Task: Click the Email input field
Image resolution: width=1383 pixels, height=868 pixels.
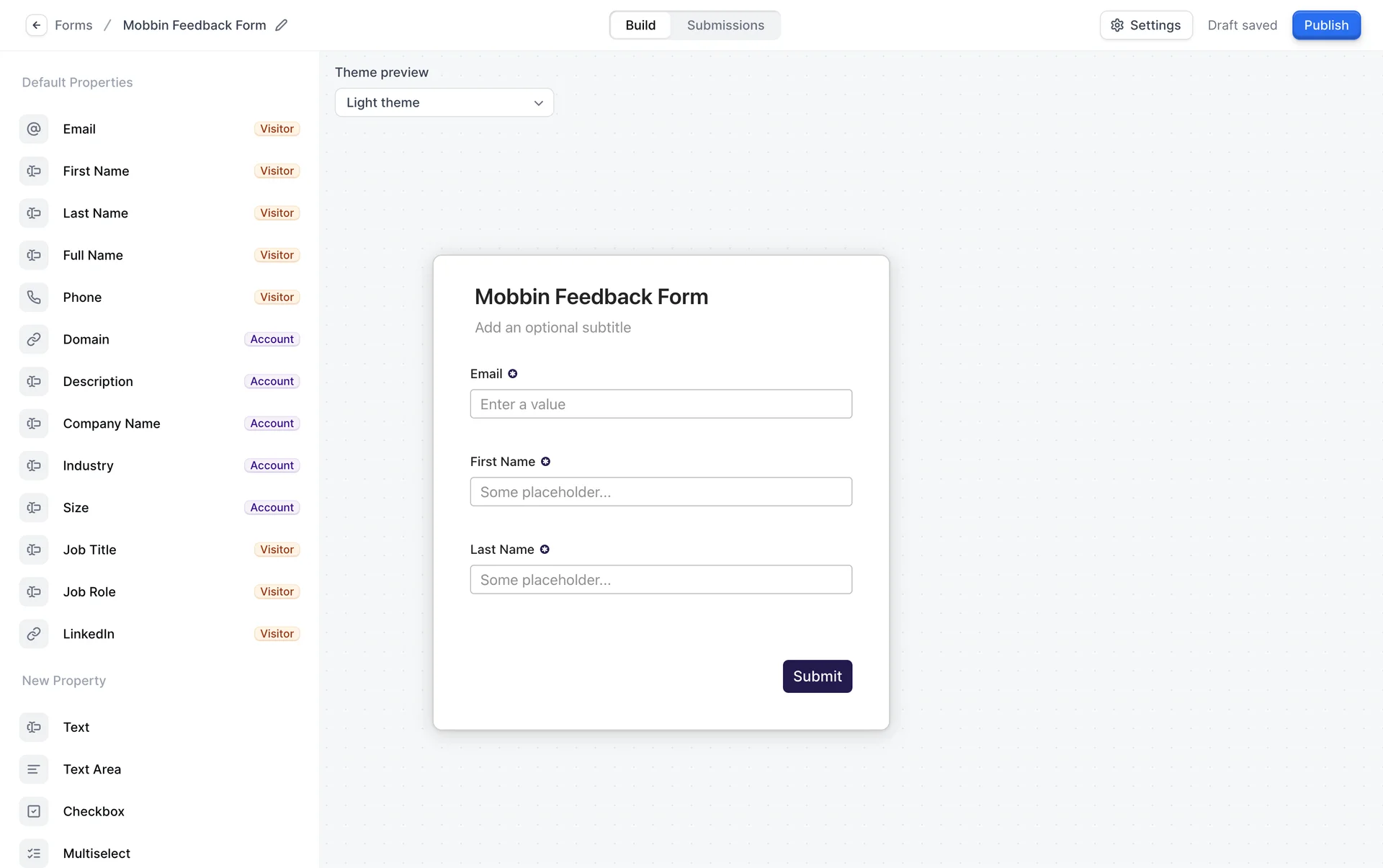Action: [x=661, y=404]
